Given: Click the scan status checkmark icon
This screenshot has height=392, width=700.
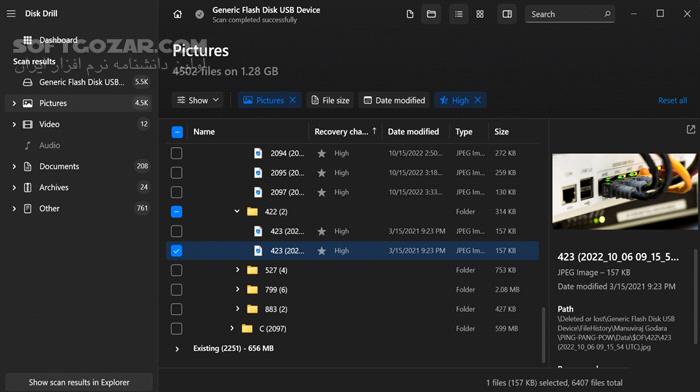Looking at the screenshot, I should (200, 14).
